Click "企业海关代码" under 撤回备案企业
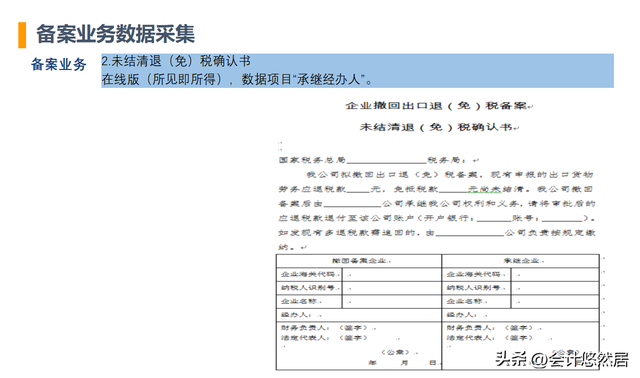640x378 pixels. (x=309, y=274)
